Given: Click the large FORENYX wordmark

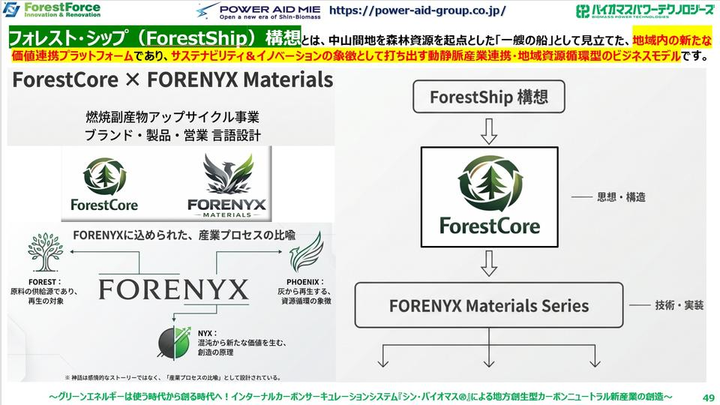Looking at the screenshot, I should tap(174, 290).
